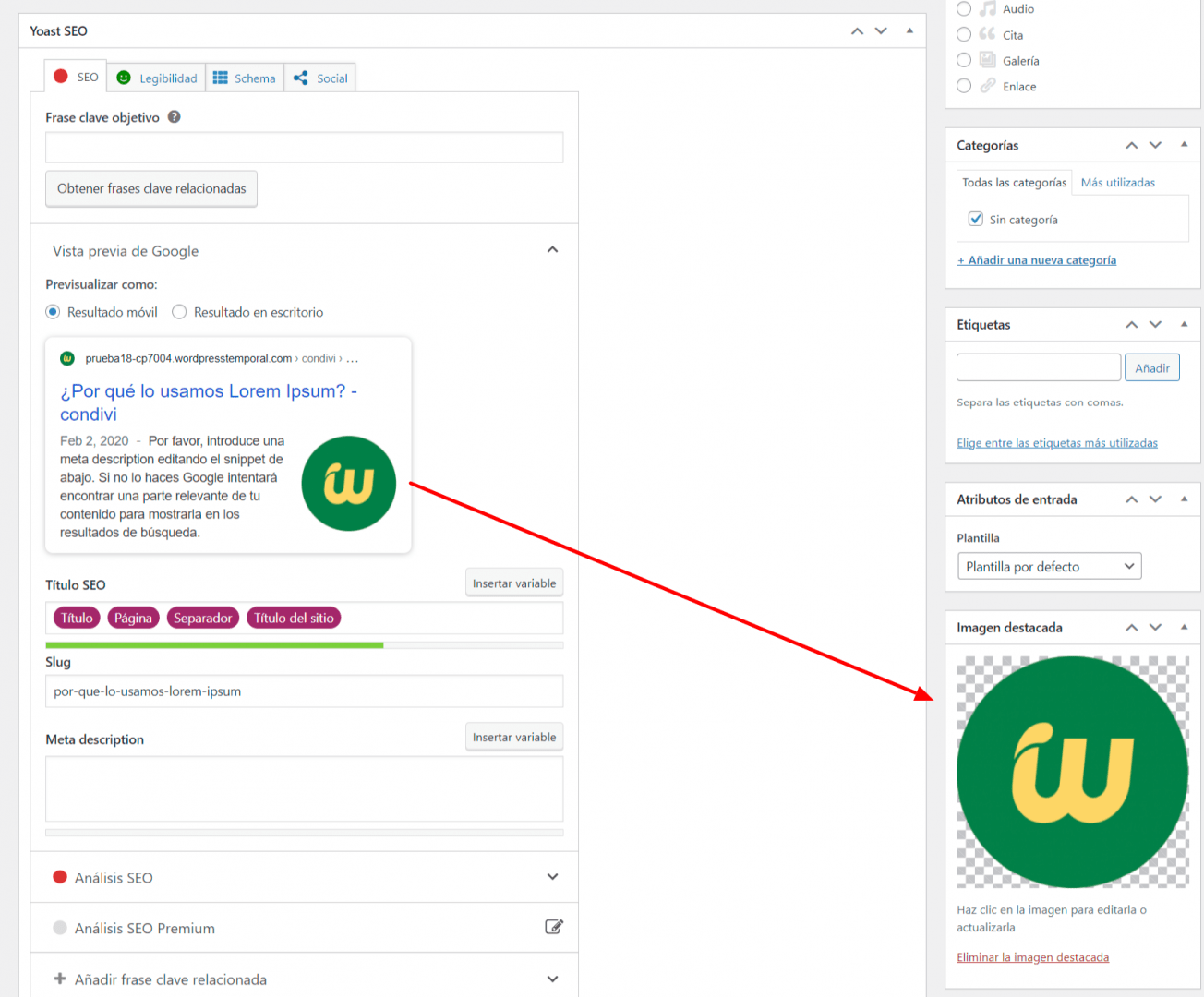1204x997 pixels.
Task: Move Imagen destacada panel up
Action: 1132,628
